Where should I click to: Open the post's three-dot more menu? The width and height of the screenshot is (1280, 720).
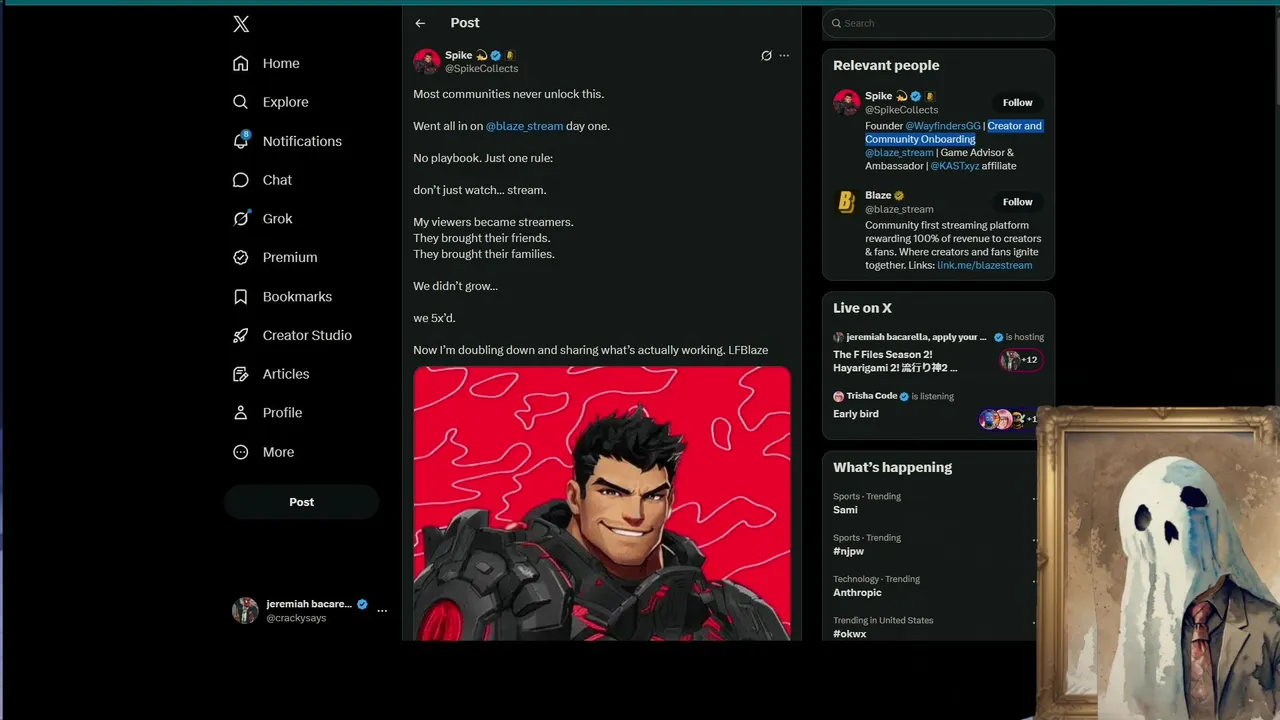point(784,56)
